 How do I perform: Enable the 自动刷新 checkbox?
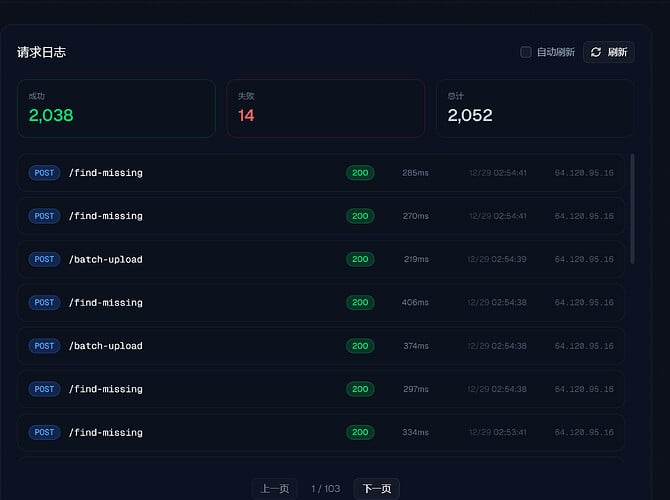pyautogui.click(x=526, y=52)
